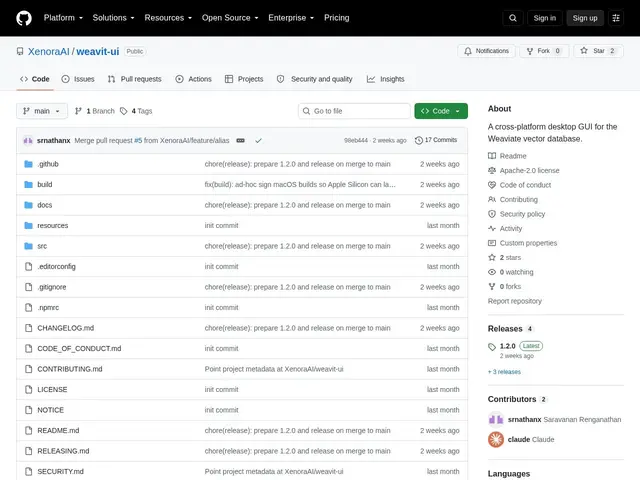Click the srnathanx contributor avatar in Contributors
Viewport: 640px width, 480px height.
pyautogui.click(x=496, y=419)
